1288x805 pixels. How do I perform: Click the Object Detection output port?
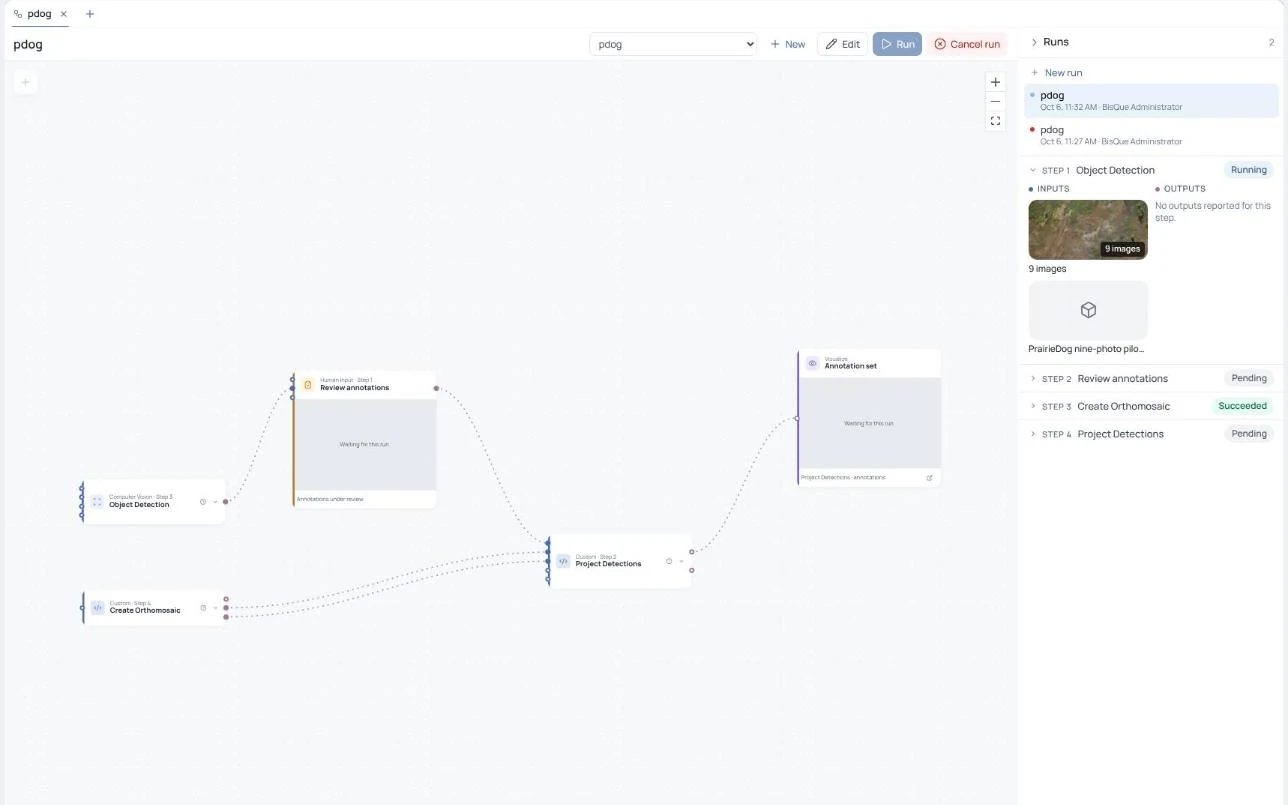(225, 502)
